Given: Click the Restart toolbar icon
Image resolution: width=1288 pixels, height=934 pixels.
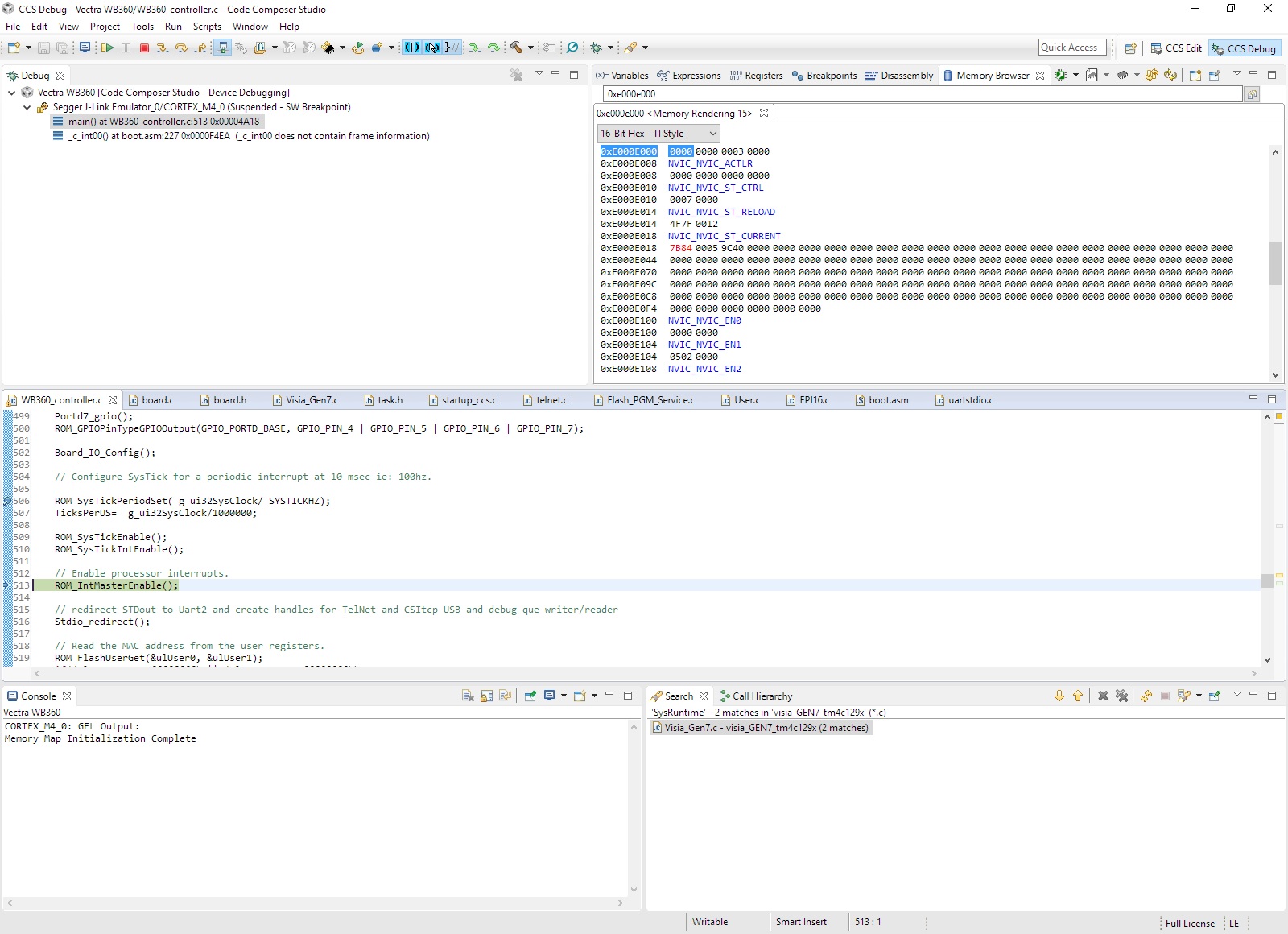Looking at the screenshot, I should [357, 48].
